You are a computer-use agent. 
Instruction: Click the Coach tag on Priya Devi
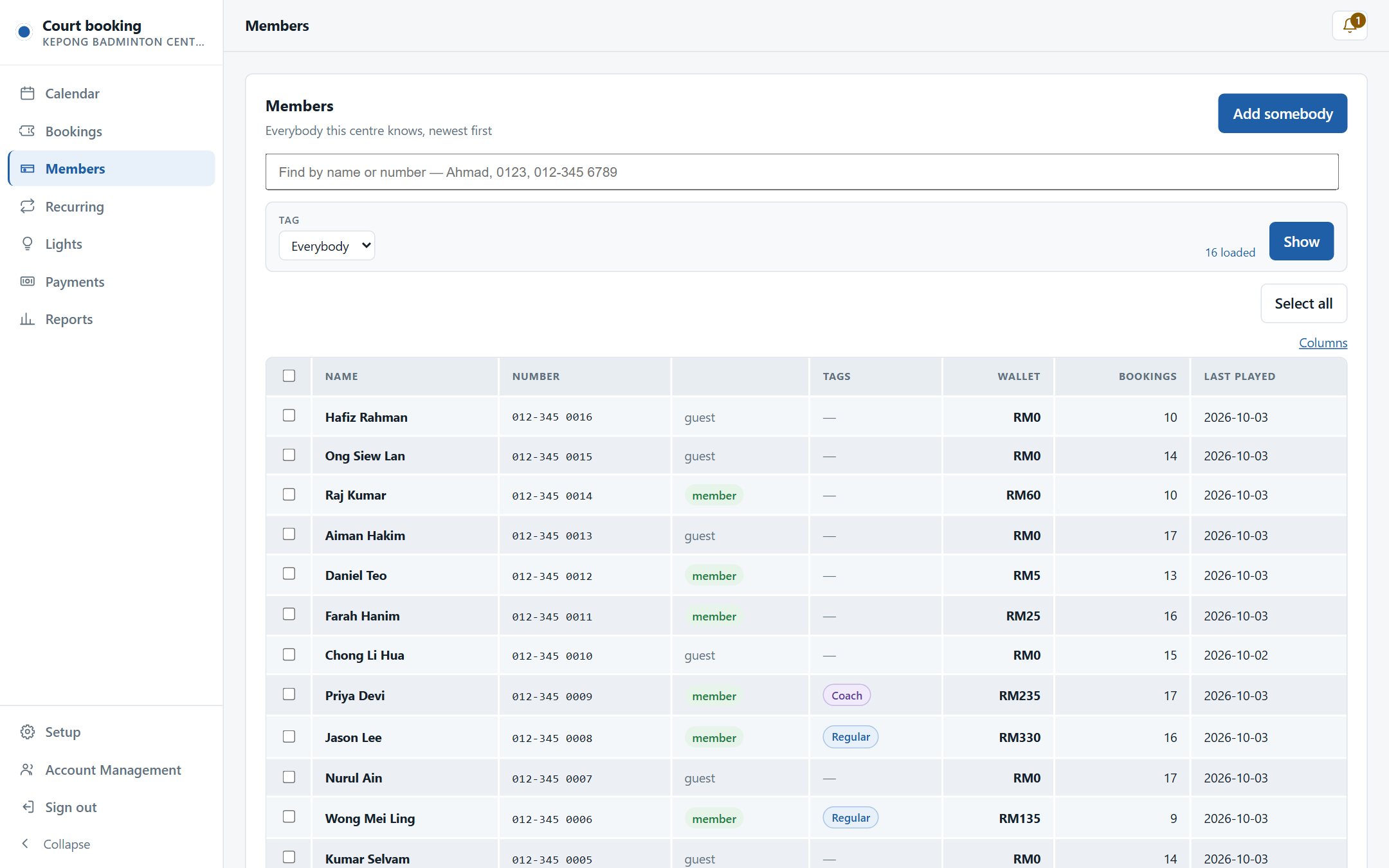tap(846, 695)
